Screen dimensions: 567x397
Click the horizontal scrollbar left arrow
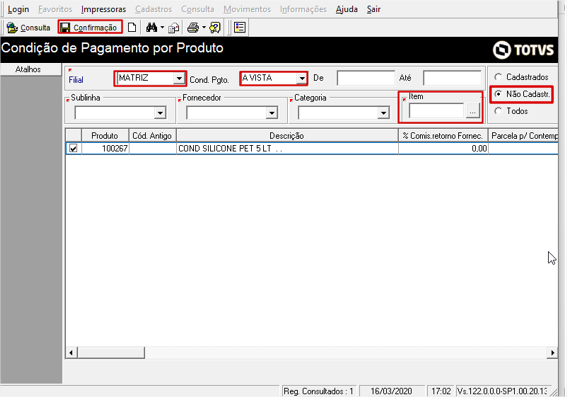[x=71, y=353]
